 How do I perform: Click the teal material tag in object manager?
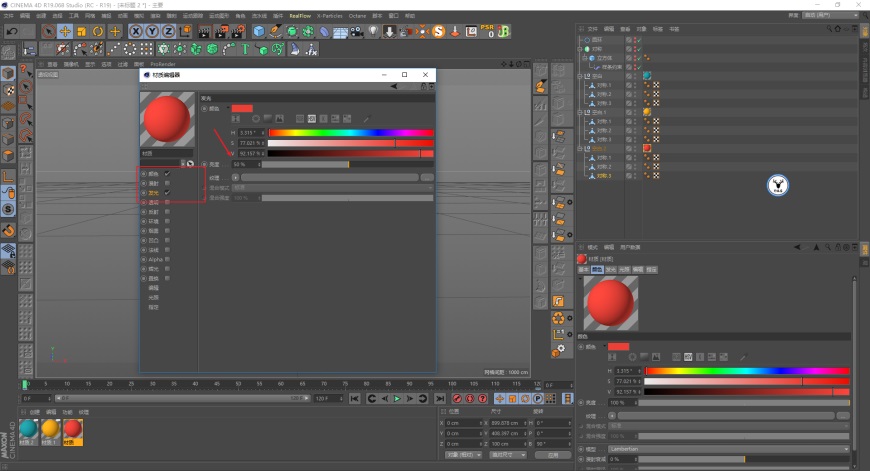(x=647, y=75)
